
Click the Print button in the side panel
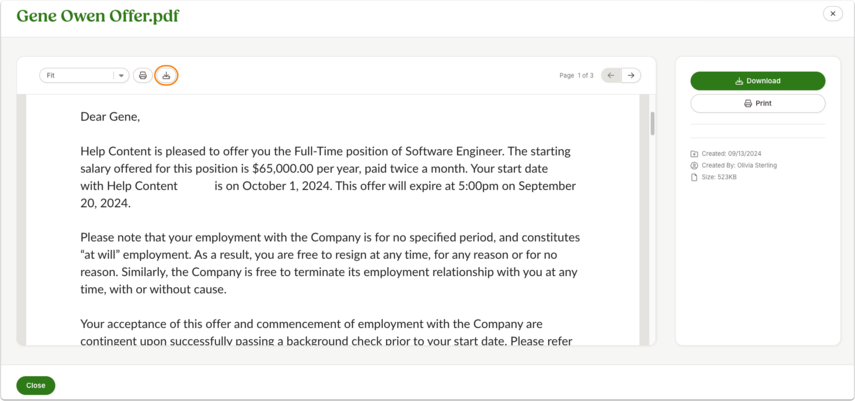(758, 103)
